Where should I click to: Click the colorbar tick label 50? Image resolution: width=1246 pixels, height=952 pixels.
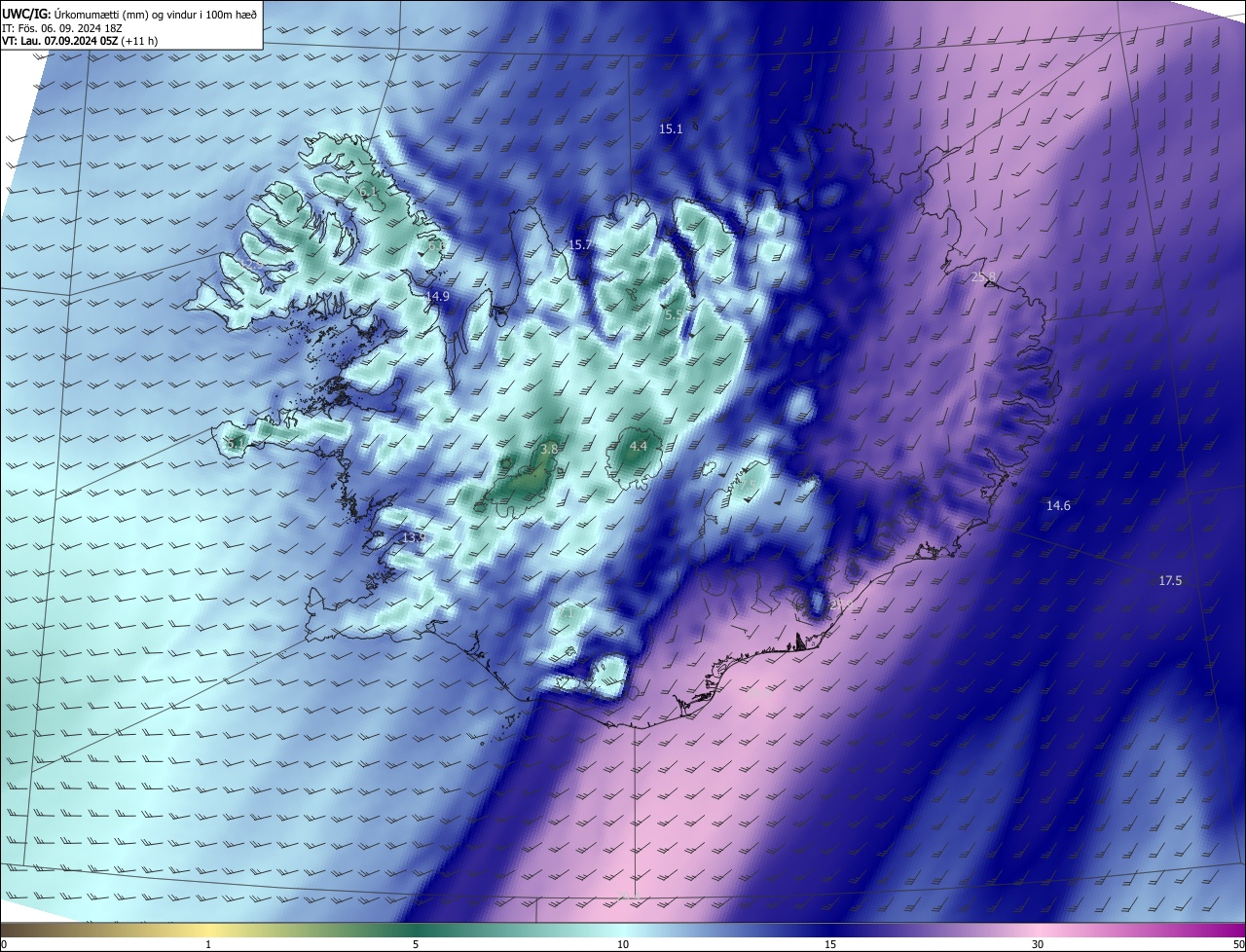pyautogui.click(x=1238, y=944)
